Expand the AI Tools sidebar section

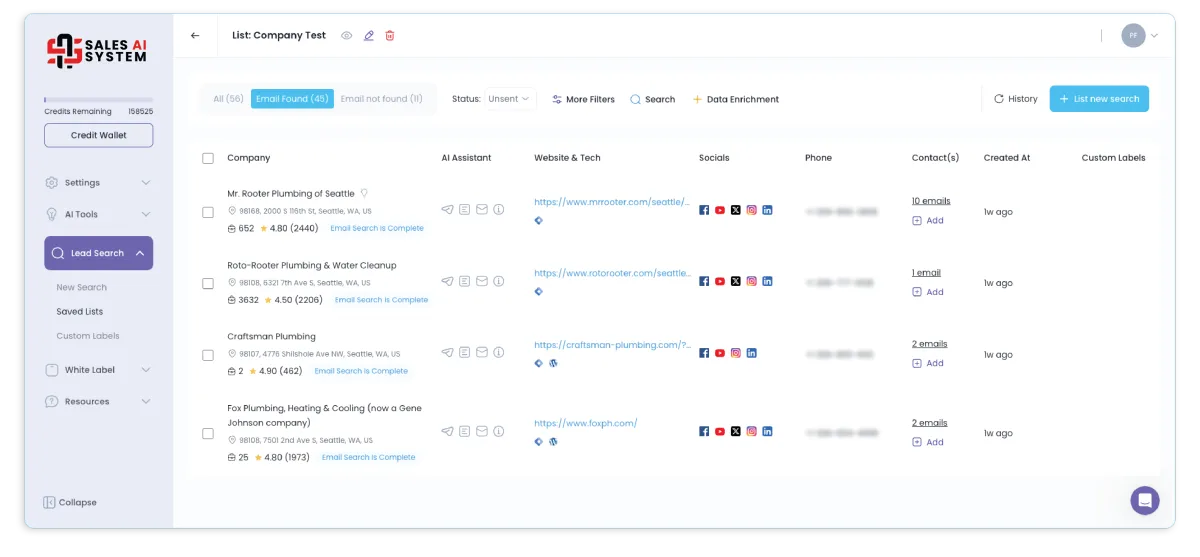[98, 214]
